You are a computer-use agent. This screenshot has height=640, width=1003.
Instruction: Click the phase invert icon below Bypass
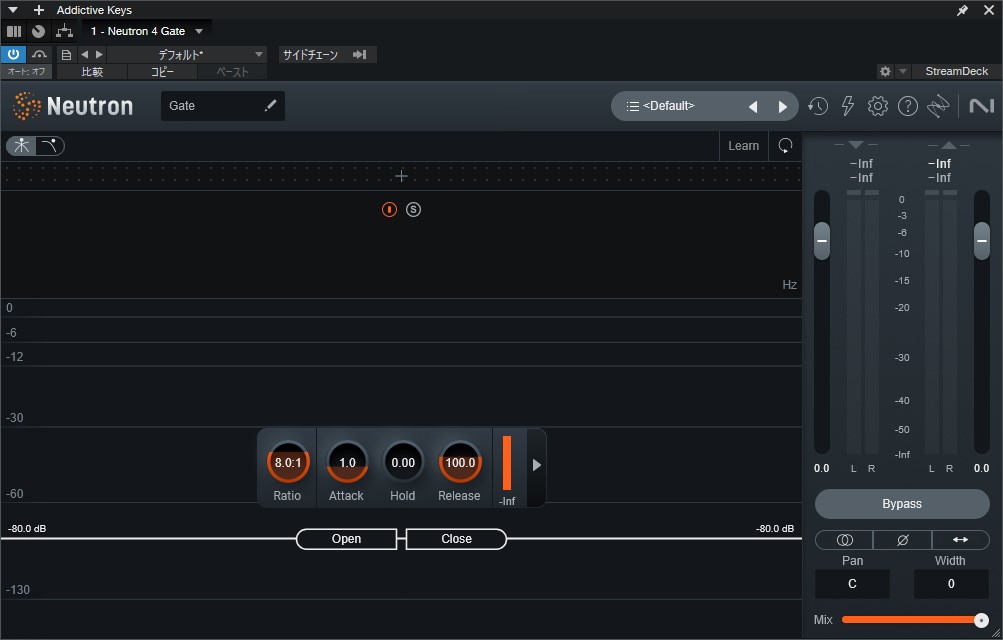[902, 540]
